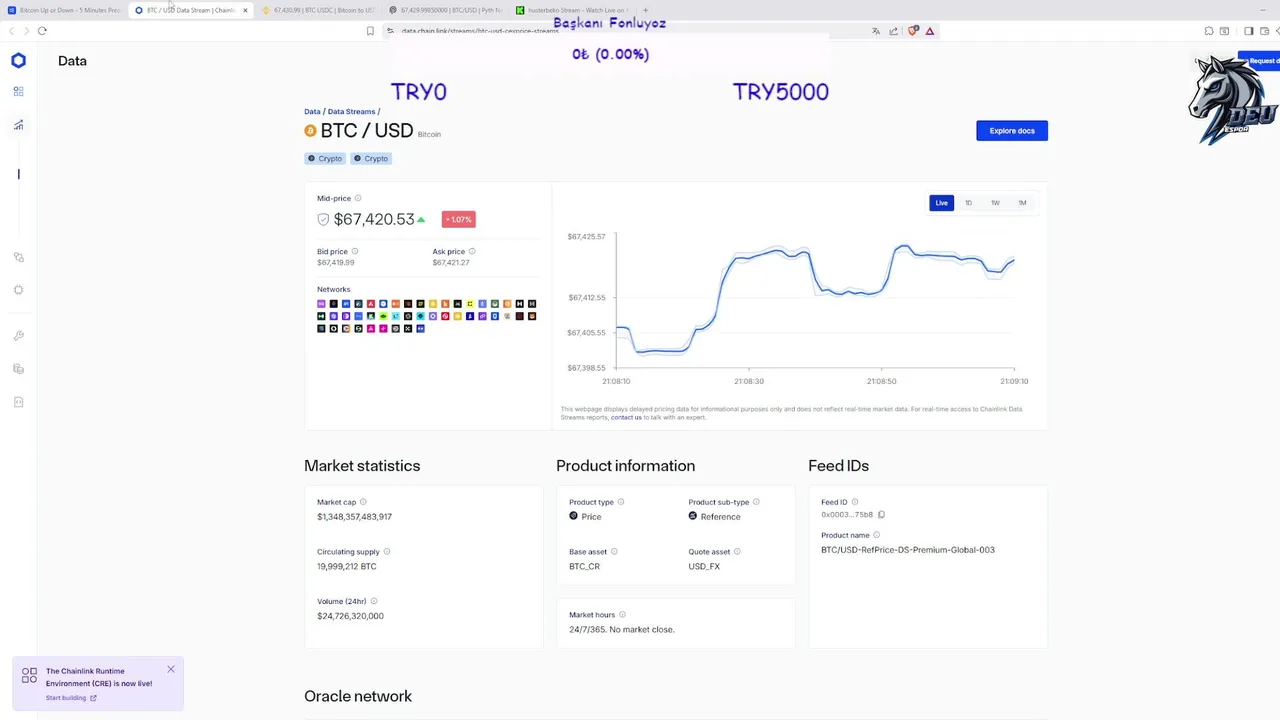
Task: Switch to BTC USDC Bitcoin browser tab
Action: pyautogui.click(x=318, y=10)
